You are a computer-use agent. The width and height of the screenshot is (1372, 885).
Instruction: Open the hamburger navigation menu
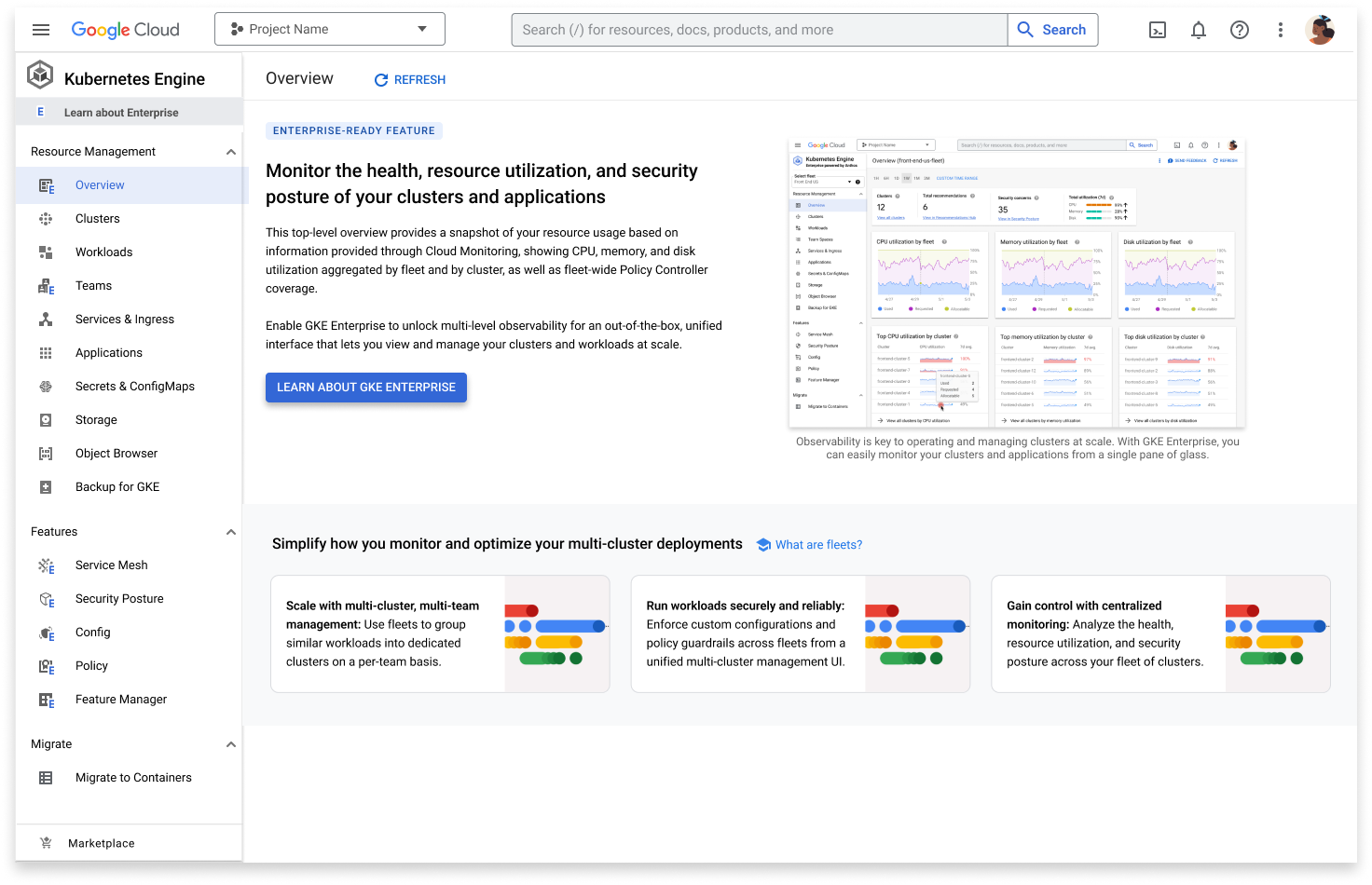coord(41,30)
